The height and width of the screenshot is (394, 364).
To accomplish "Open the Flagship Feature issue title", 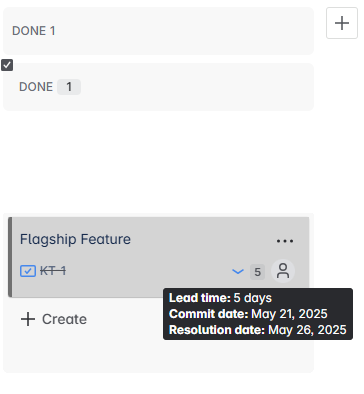I will [75, 239].
